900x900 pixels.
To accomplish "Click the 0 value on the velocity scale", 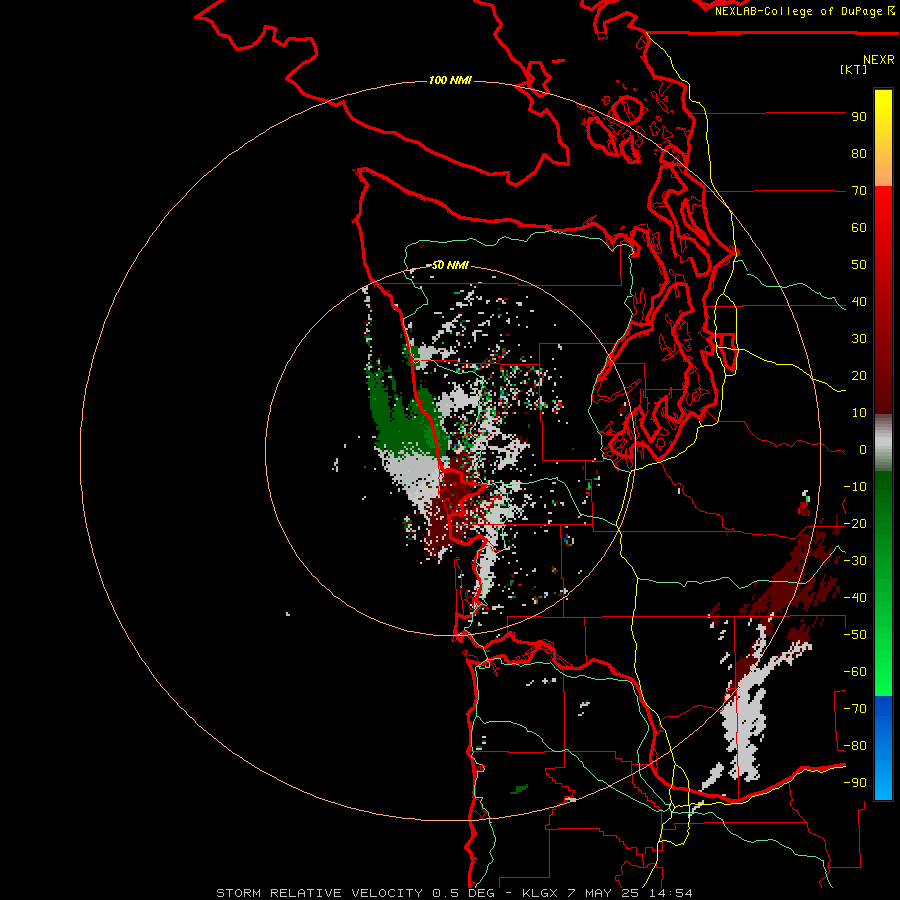I will (x=863, y=450).
